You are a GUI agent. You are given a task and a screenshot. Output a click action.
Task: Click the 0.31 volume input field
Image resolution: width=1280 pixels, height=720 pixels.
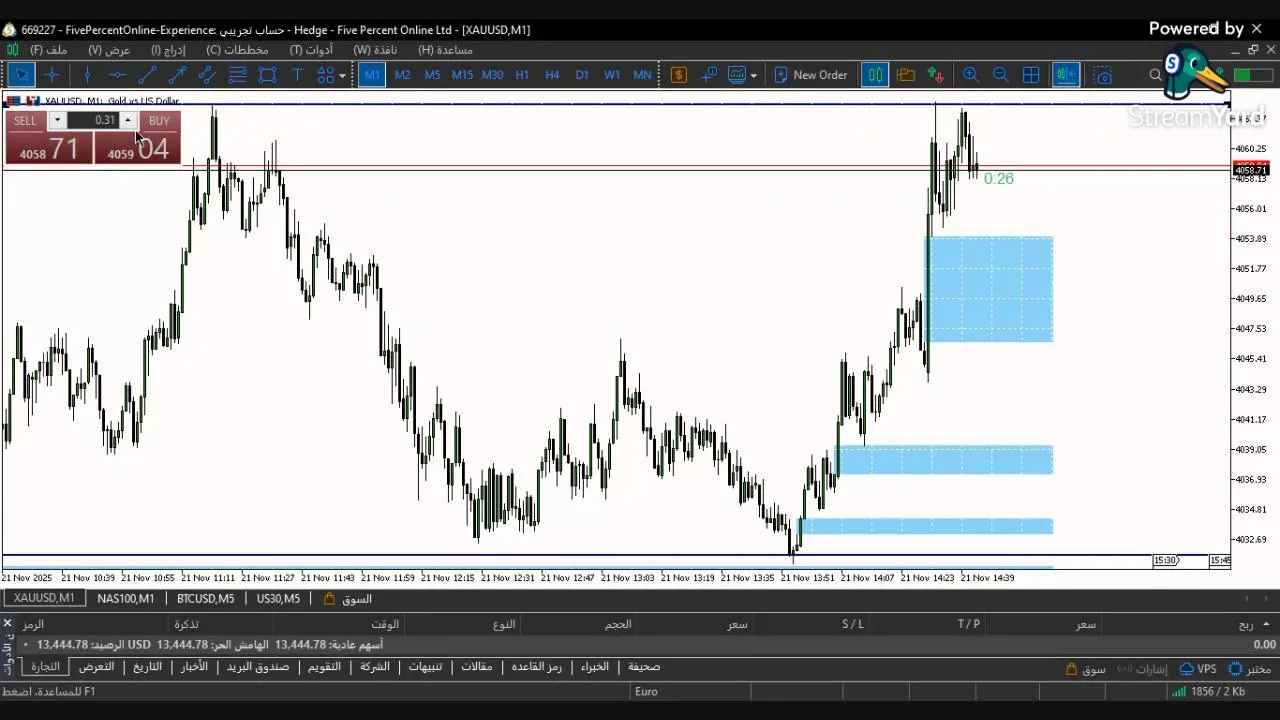tap(93, 120)
